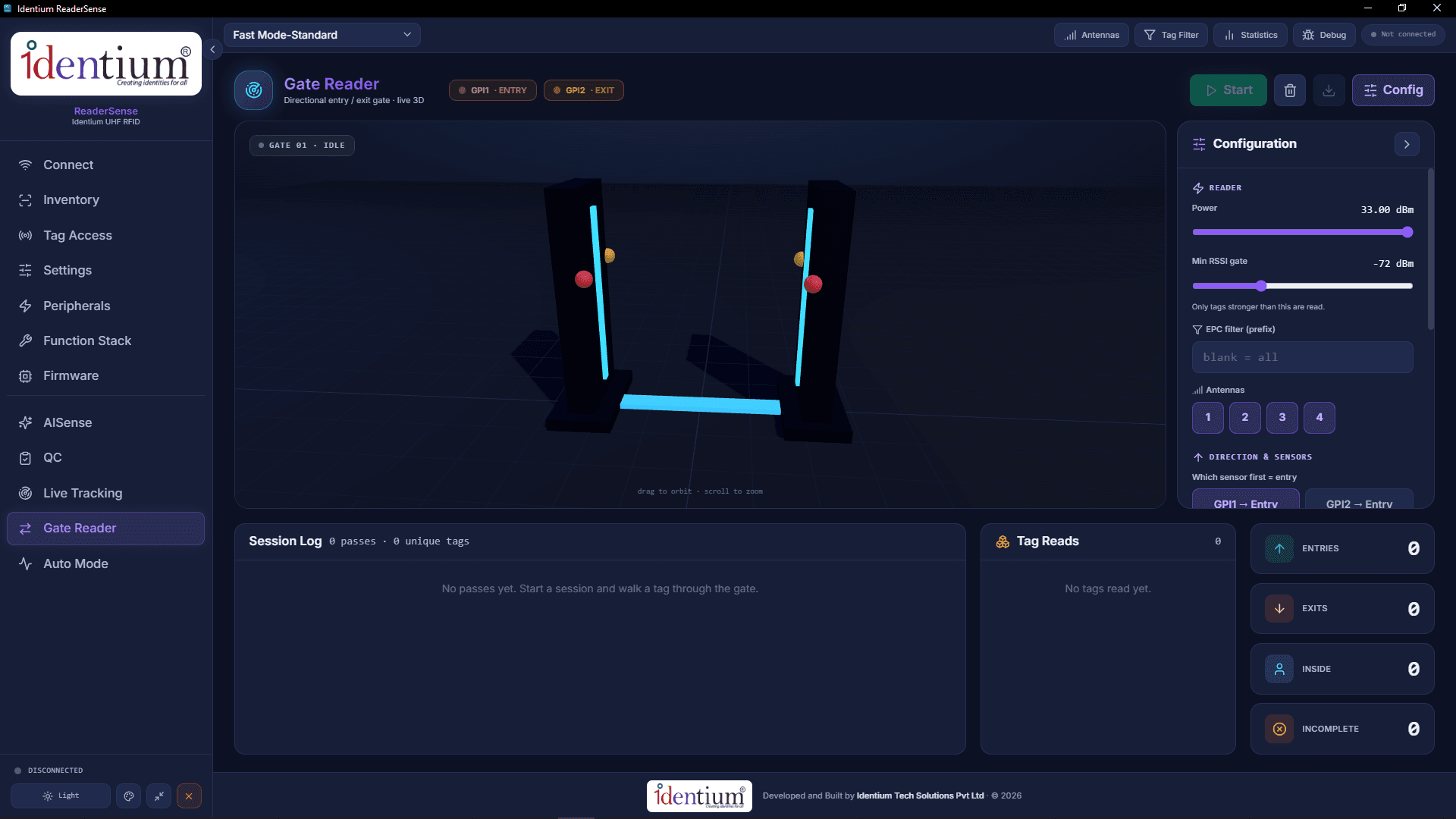The image size is (1456, 819).
Task: Click the Session Log heading
Action: click(285, 541)
